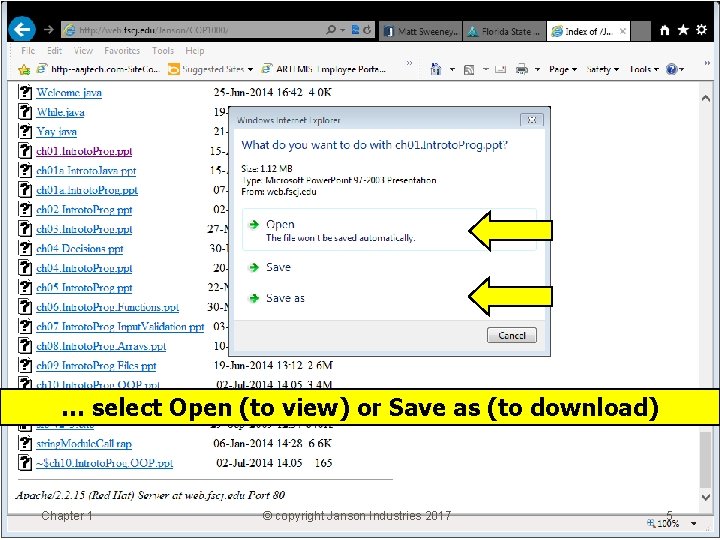Open the ch06.IntrotoProg.Functions.ppt link
Viewport: 720px width, 540px height.
pos(107,307)
